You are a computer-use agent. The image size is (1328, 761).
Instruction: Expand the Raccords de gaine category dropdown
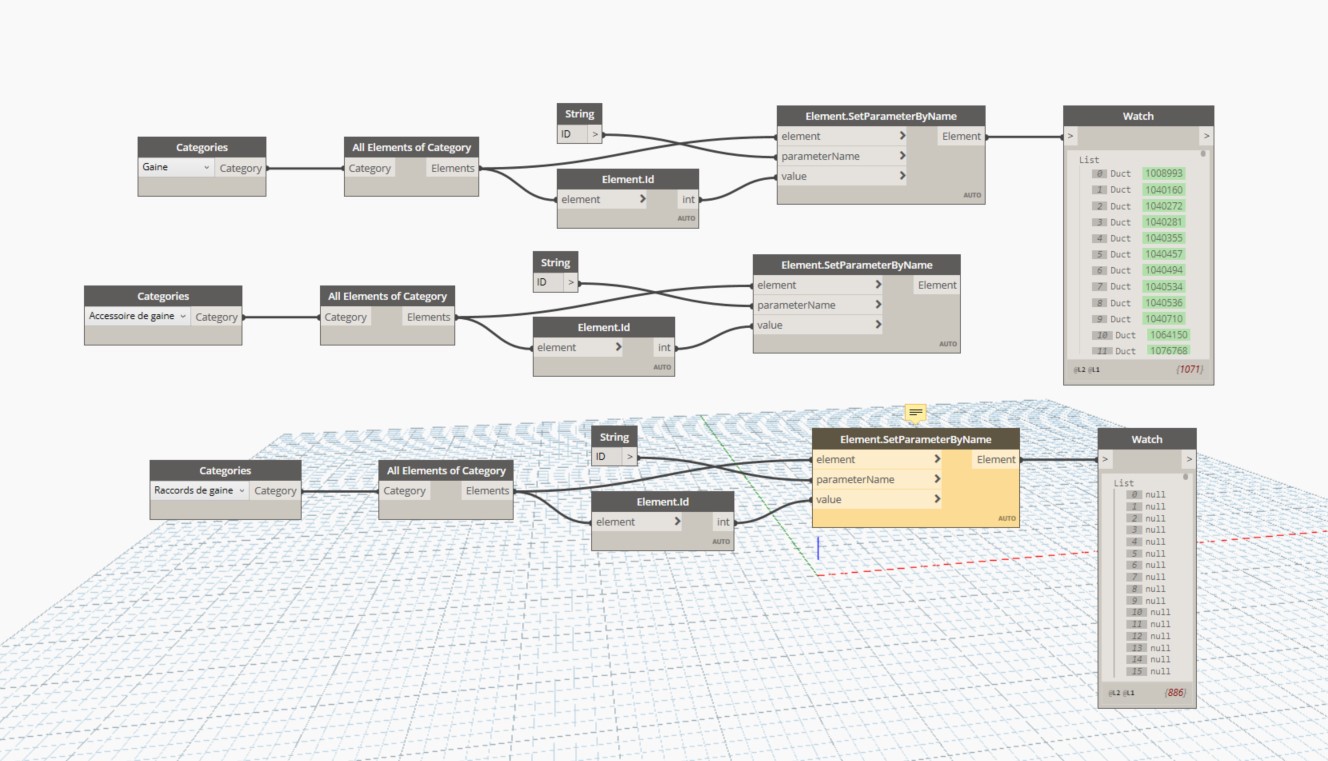point(242,491)
